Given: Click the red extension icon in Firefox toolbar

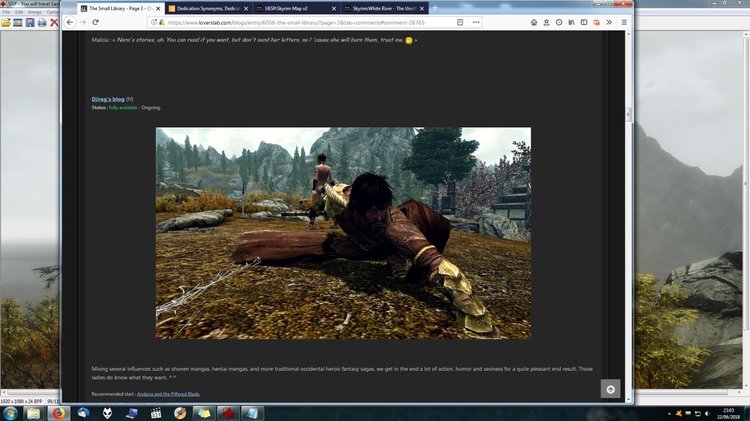Looking at the screenshot, I should click(596, 22).
